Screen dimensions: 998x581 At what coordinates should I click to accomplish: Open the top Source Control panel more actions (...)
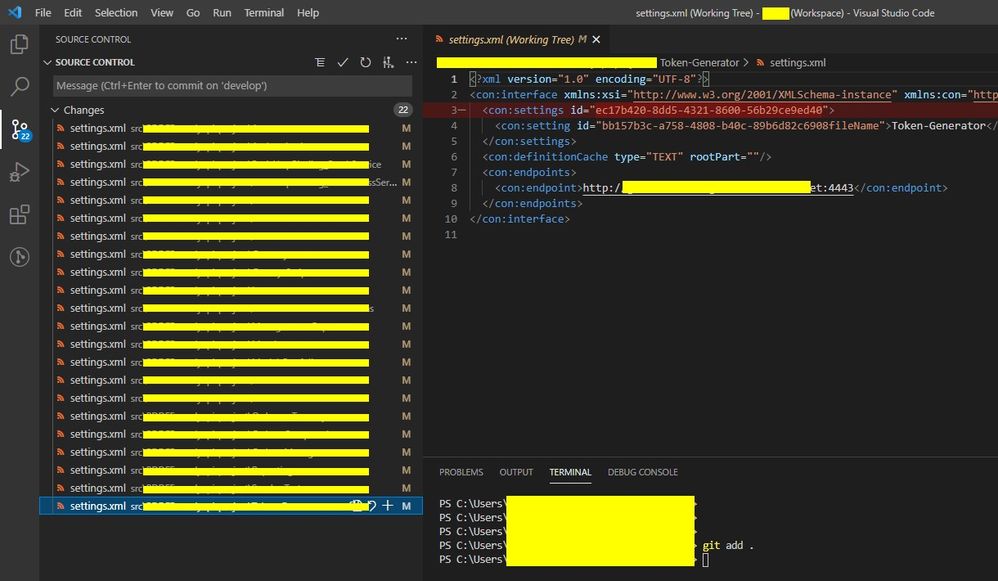coord(402,39)
